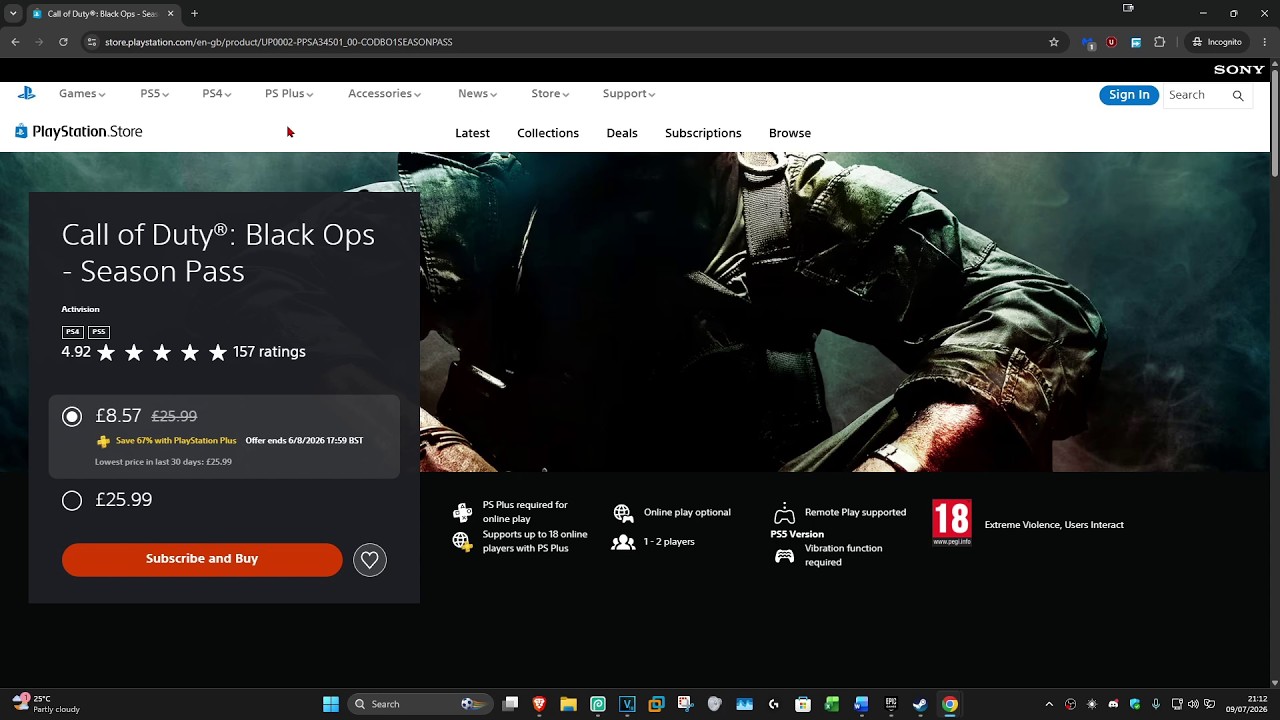Go to the Latest store section
The image size is (1280, 720).
coord(472,133)
